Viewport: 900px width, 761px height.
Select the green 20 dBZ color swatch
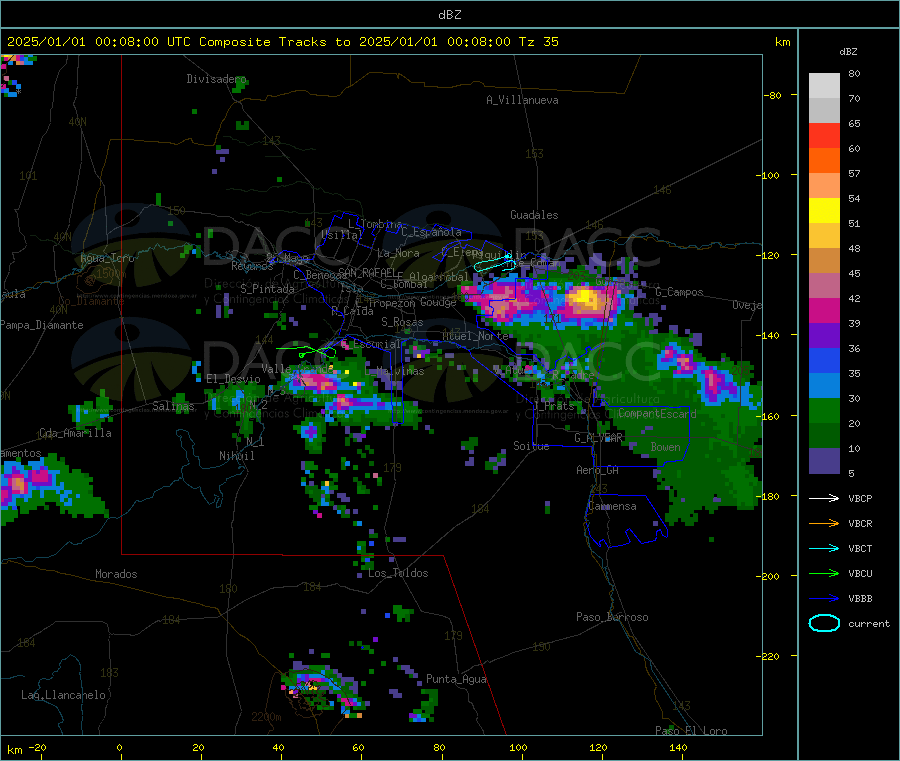pyautogui.click(x=824, y=410)
